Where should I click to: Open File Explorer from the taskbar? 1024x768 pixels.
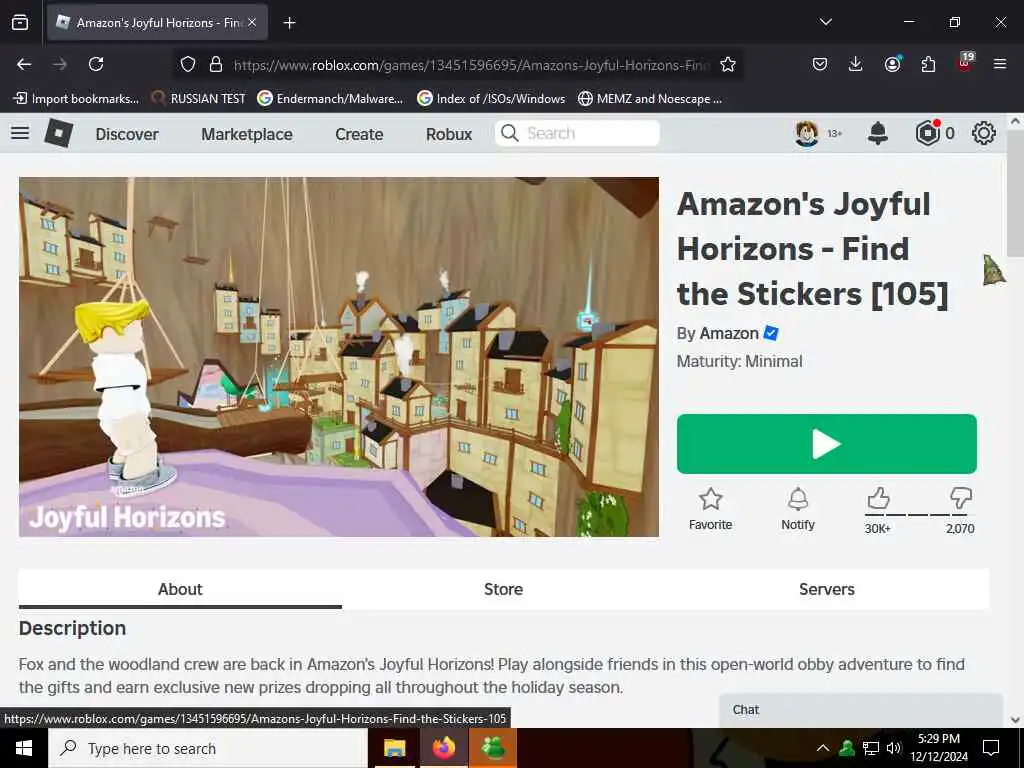click(394, 748)
